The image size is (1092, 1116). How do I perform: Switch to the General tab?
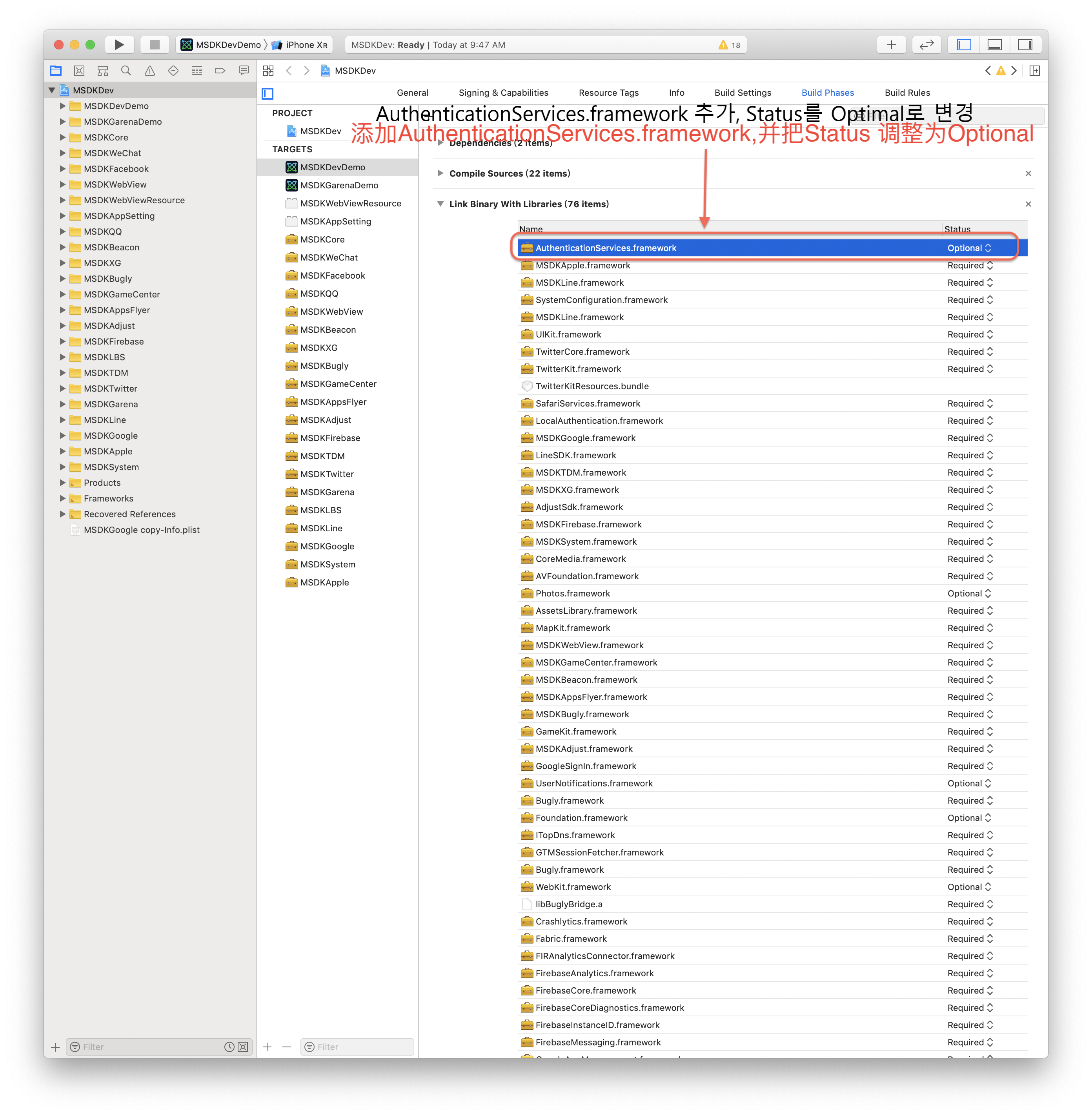pos(412,93)
